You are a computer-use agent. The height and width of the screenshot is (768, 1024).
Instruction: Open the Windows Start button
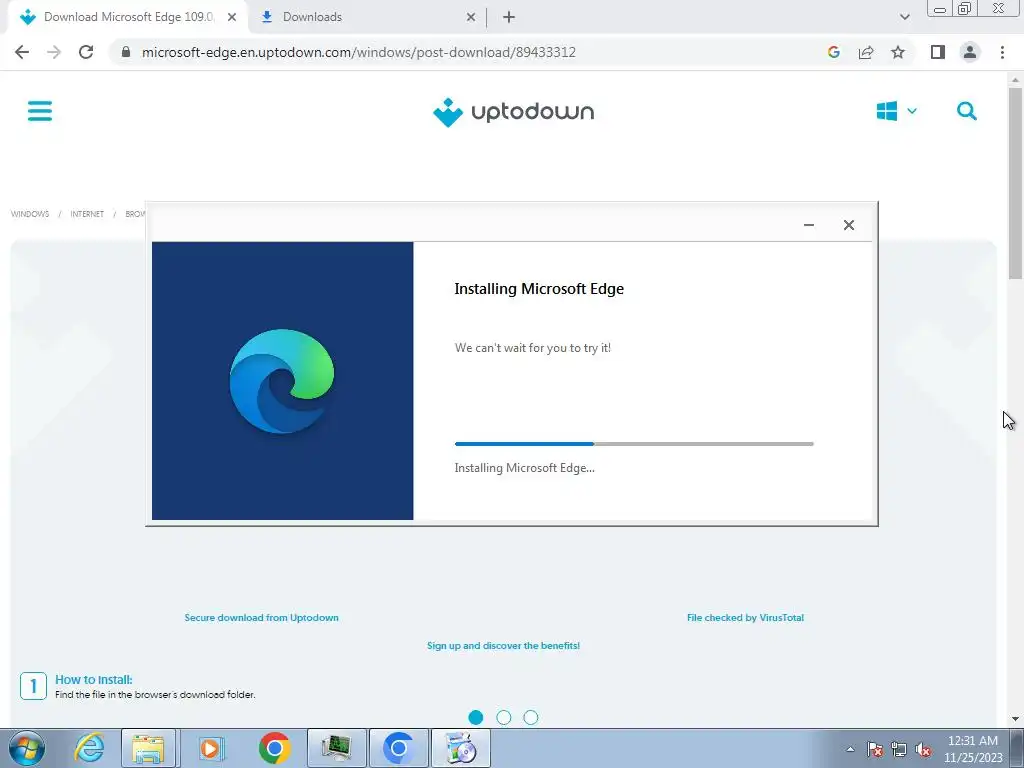(x=26, y=748)
